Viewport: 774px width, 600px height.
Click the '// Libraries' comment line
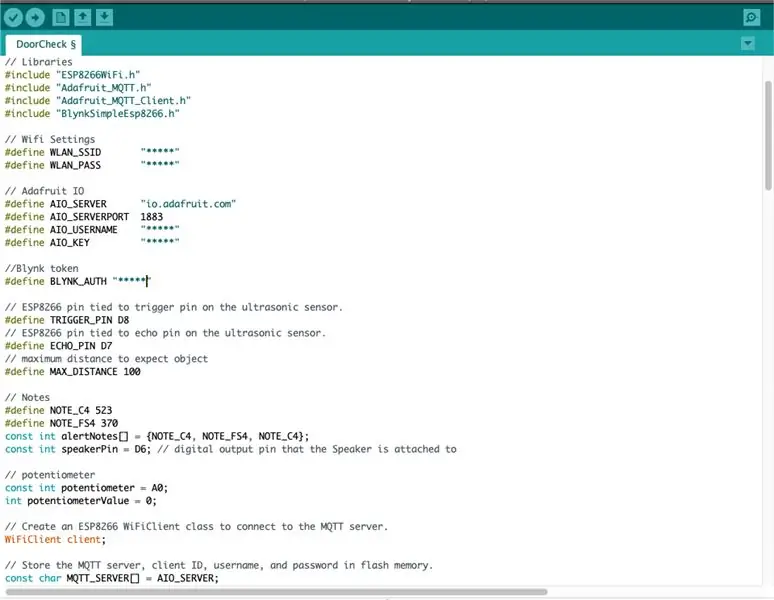[x=39, y=62]
